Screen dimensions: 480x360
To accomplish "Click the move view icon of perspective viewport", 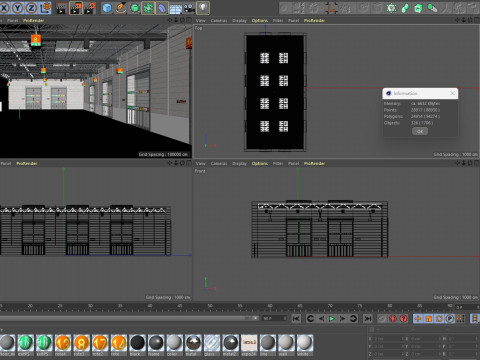I will click(170, 21).
